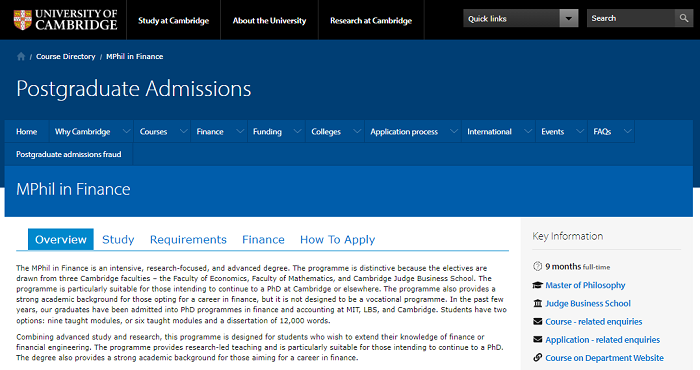Click in the Search input field
The width and height of the screenshot is (700, 370).
pos(631,18)
